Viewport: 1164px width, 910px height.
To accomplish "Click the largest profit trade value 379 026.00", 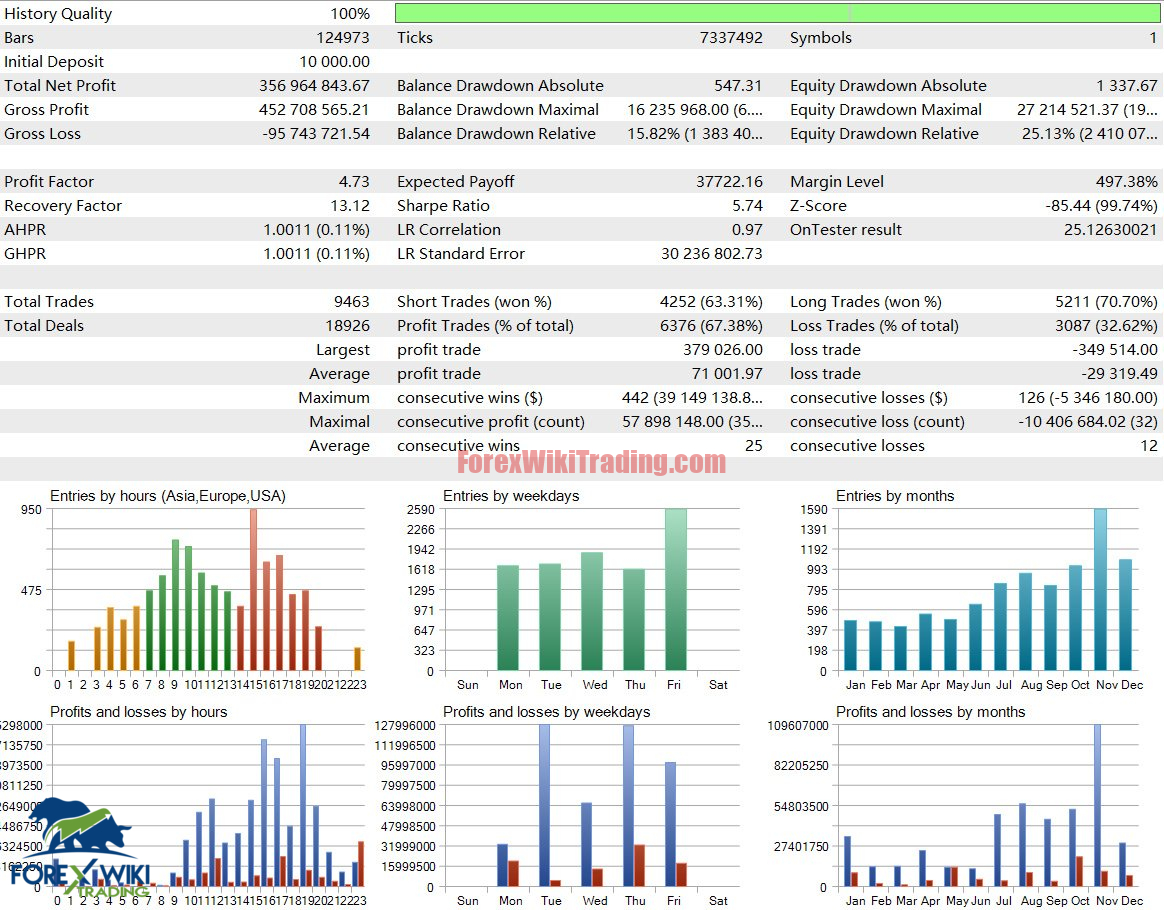I will coord(723,350).
